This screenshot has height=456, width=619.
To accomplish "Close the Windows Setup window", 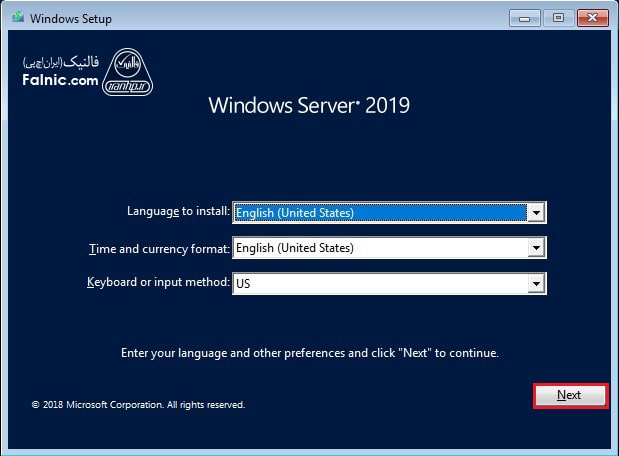I will pos(591,18).
